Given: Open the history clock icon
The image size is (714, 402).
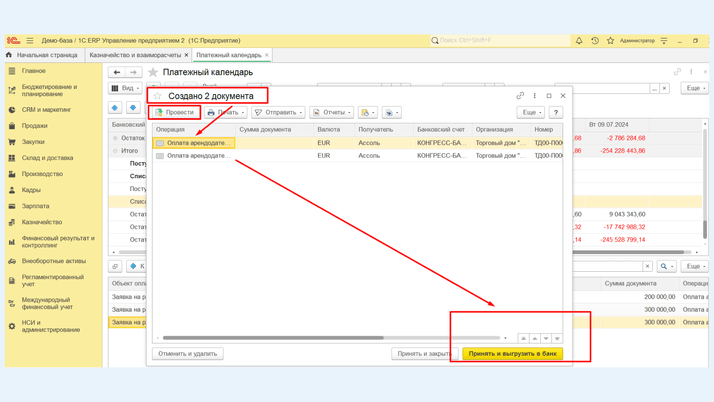Looking at the screenshot, I should tap(595, 41).
